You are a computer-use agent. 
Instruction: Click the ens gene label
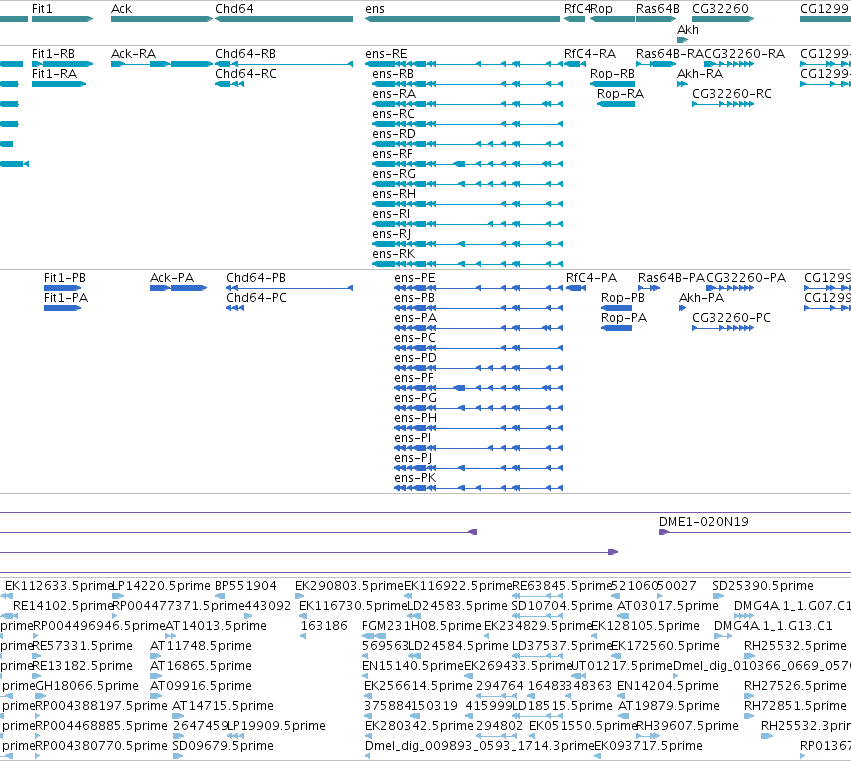pyautogui.click(x=375, y=9)
